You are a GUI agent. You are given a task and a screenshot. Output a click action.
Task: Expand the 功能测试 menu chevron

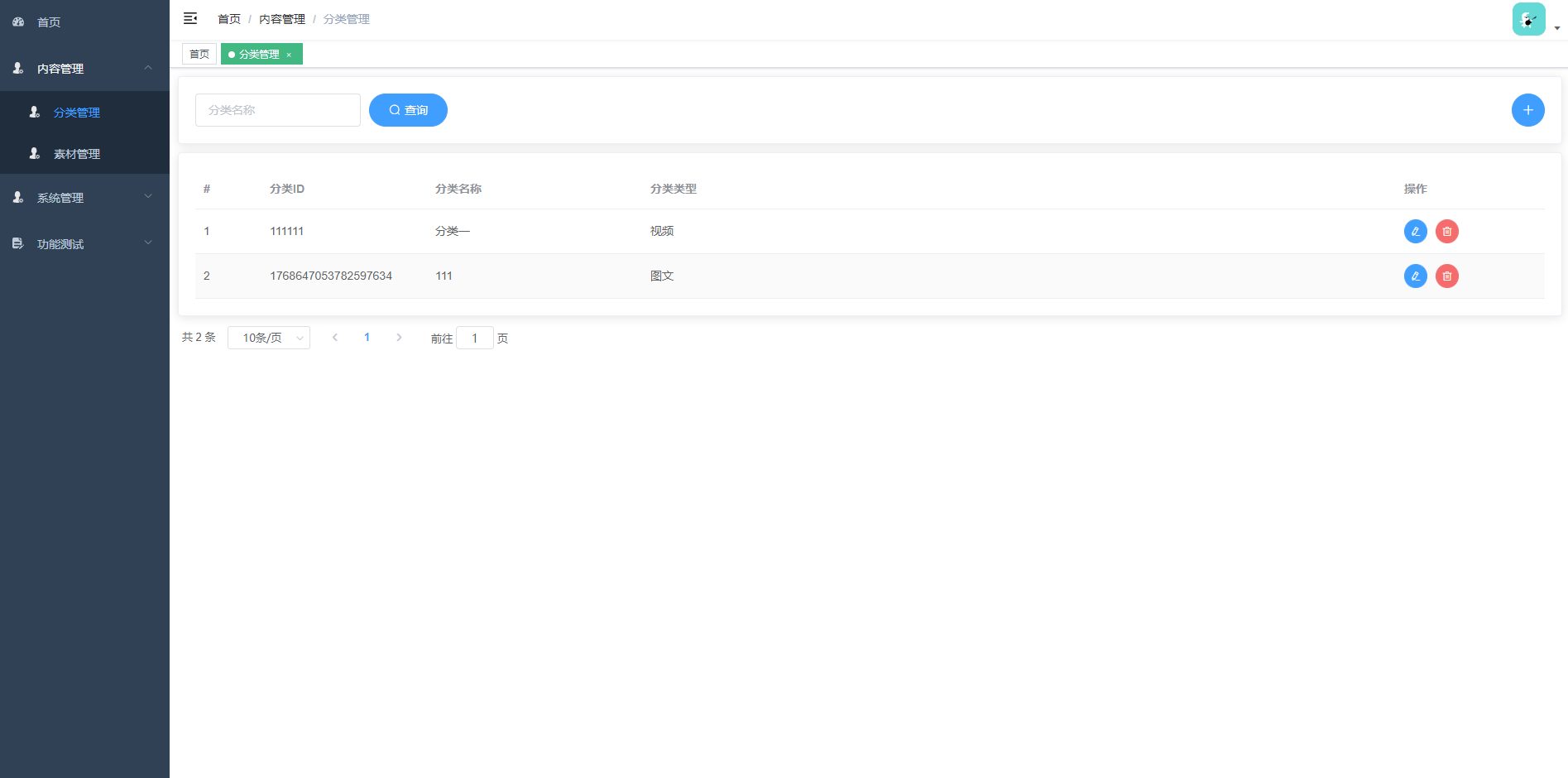tap(148, 243)
